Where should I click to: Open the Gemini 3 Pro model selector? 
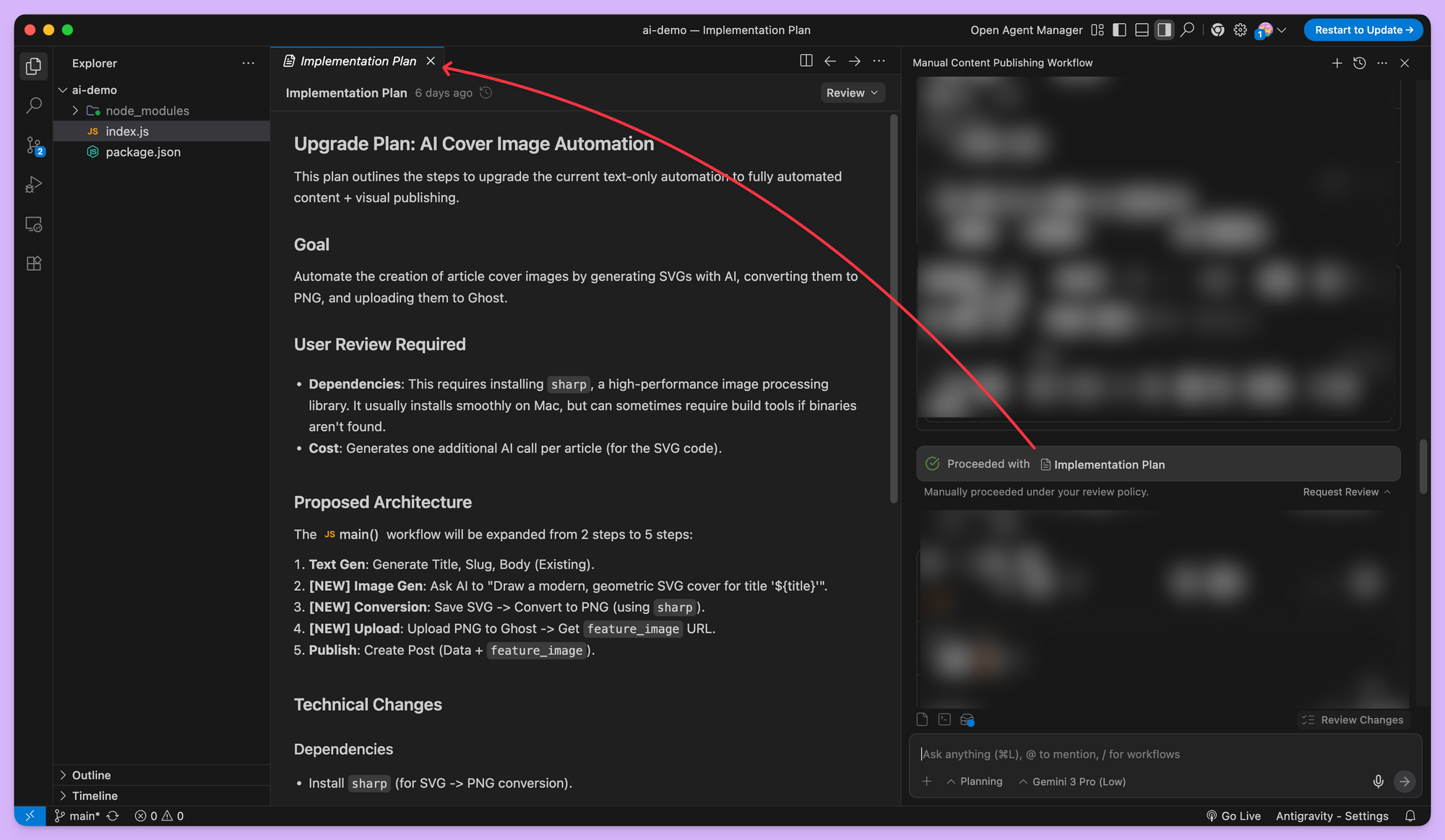1072,781
